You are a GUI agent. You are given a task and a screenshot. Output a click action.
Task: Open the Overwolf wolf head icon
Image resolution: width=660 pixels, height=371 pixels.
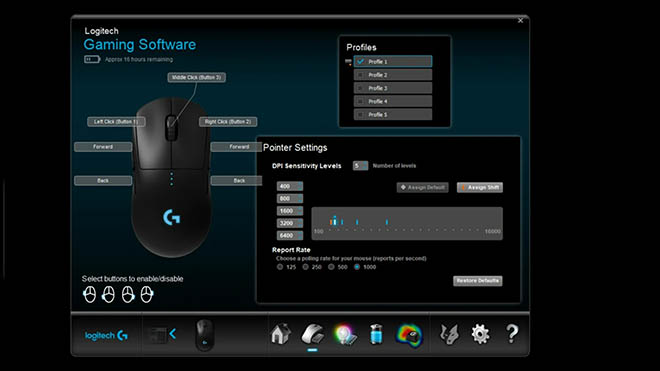pos(449,335)
